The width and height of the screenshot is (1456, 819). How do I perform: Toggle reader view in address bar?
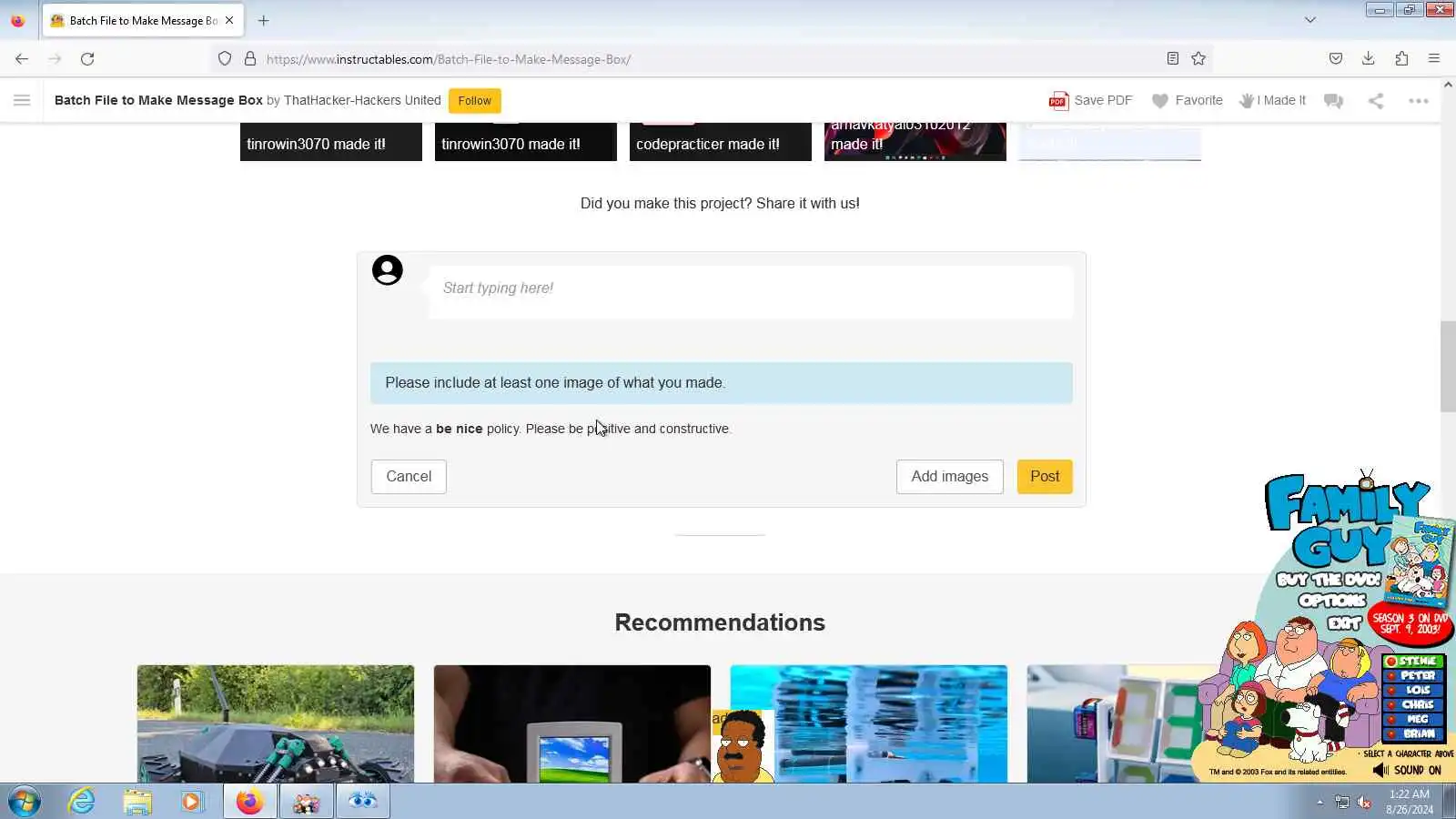point(1173,59)
